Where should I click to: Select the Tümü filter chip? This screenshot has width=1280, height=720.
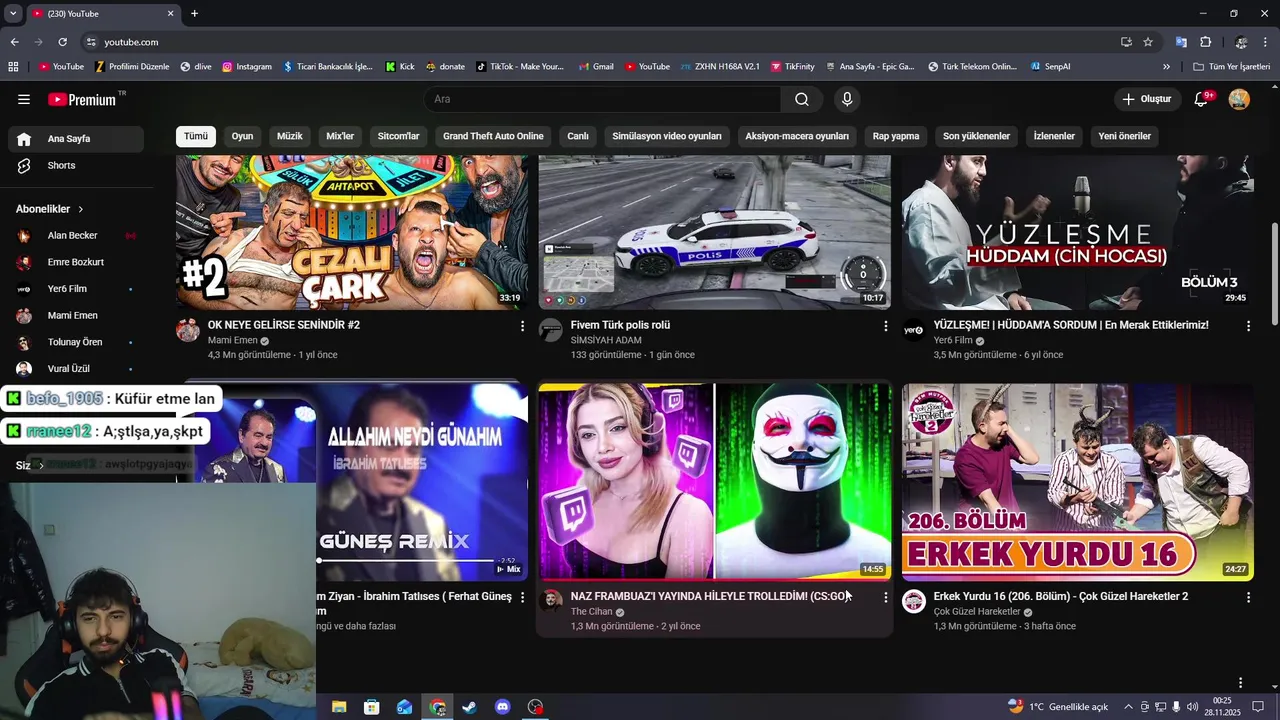196,136
